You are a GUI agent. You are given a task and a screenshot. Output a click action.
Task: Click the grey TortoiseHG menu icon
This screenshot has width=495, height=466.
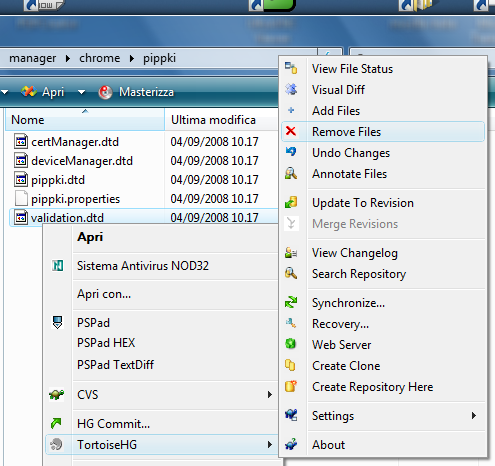[56, 444]
